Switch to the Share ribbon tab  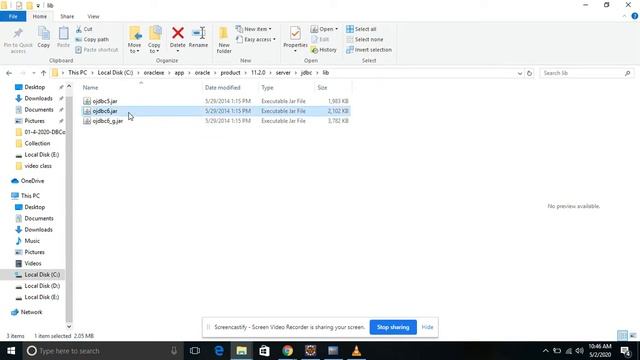click(x=67, y=16)
